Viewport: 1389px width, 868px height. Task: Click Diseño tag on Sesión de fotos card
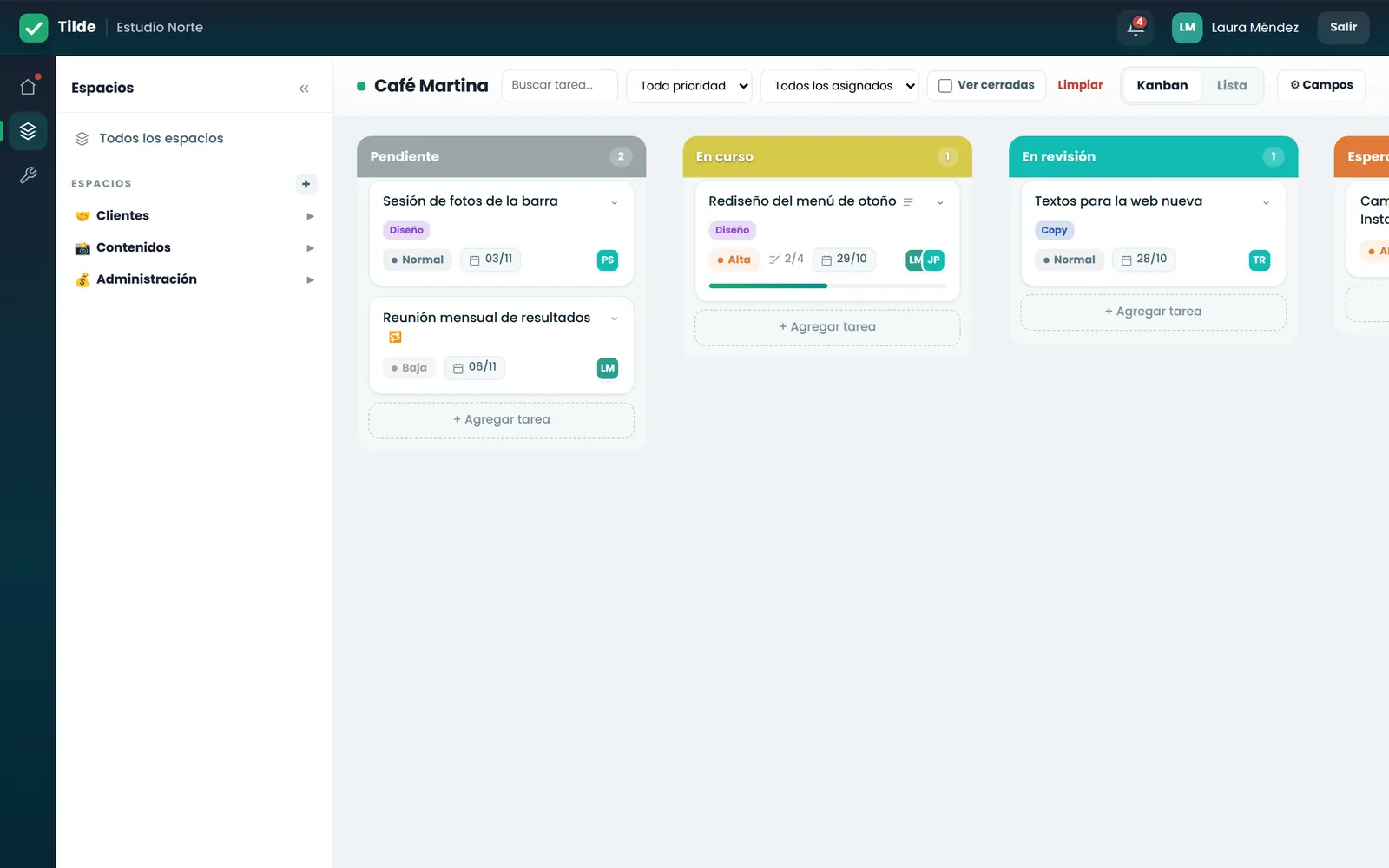[406, 230]
